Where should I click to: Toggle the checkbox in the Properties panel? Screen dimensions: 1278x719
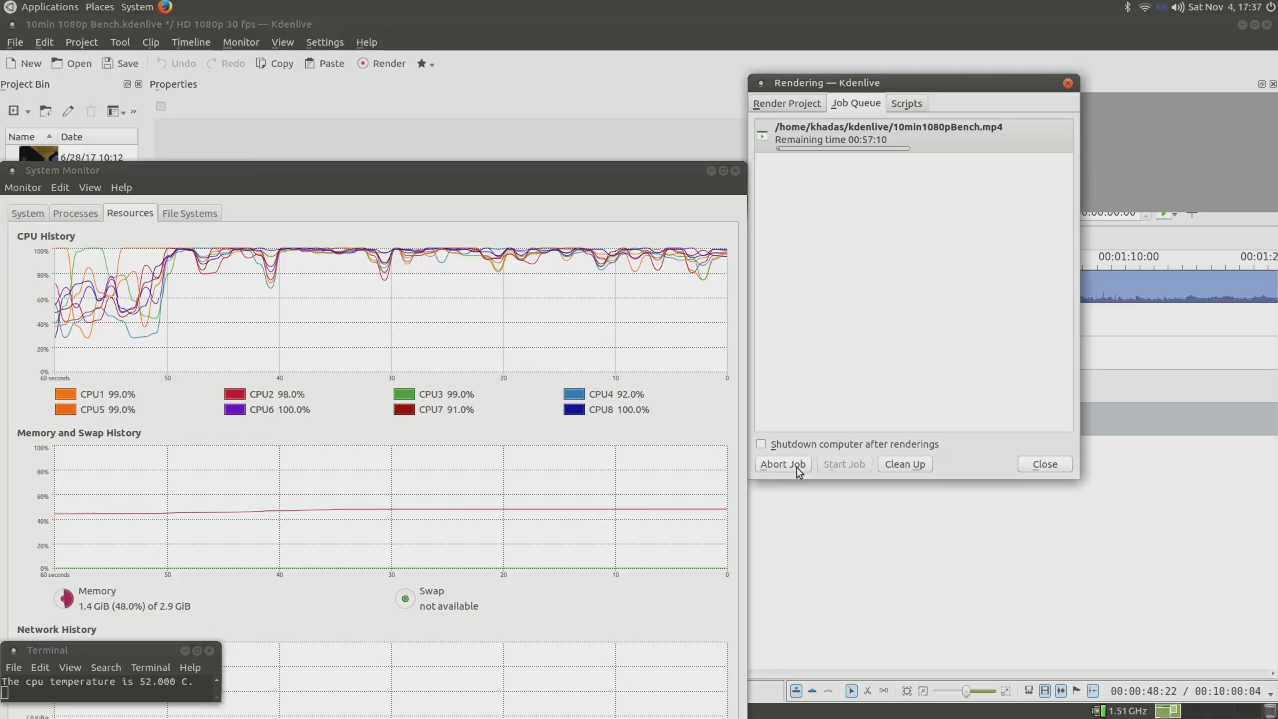tap(160, 106)
